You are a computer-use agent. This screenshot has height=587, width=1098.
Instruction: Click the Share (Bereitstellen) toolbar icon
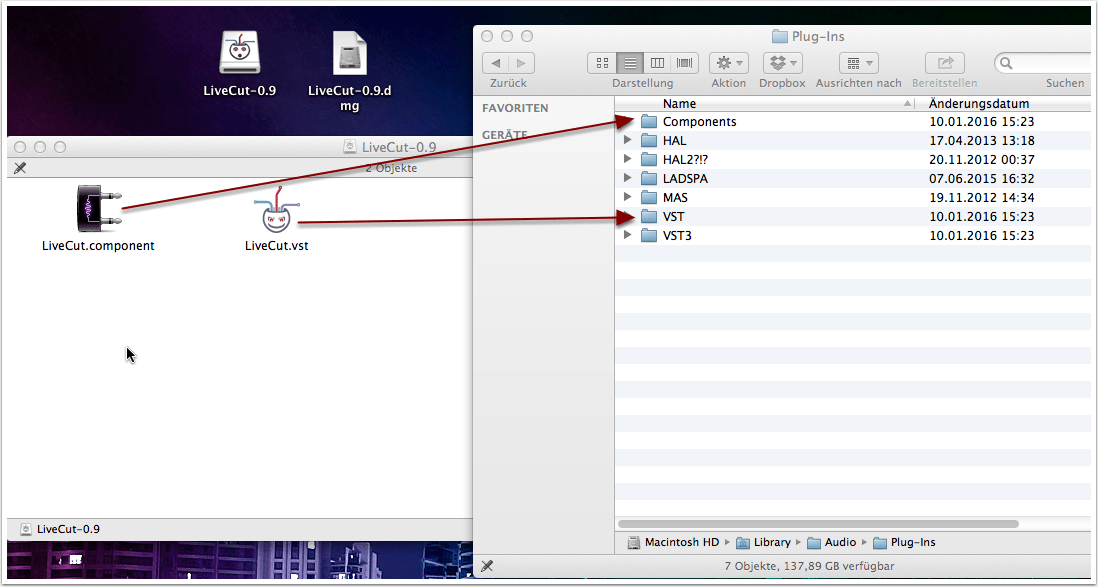944,63
